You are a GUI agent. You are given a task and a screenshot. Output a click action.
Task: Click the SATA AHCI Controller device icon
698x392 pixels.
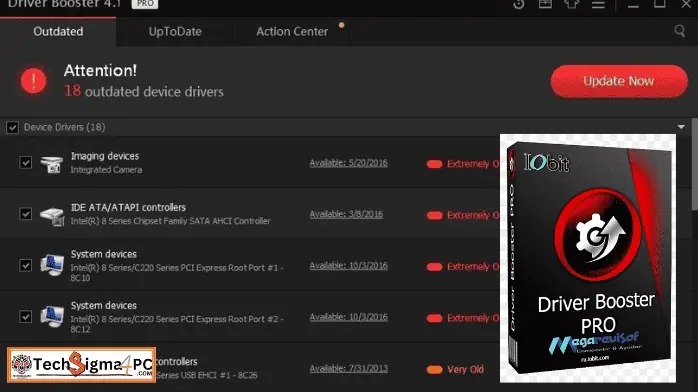[x=52, y=216]
